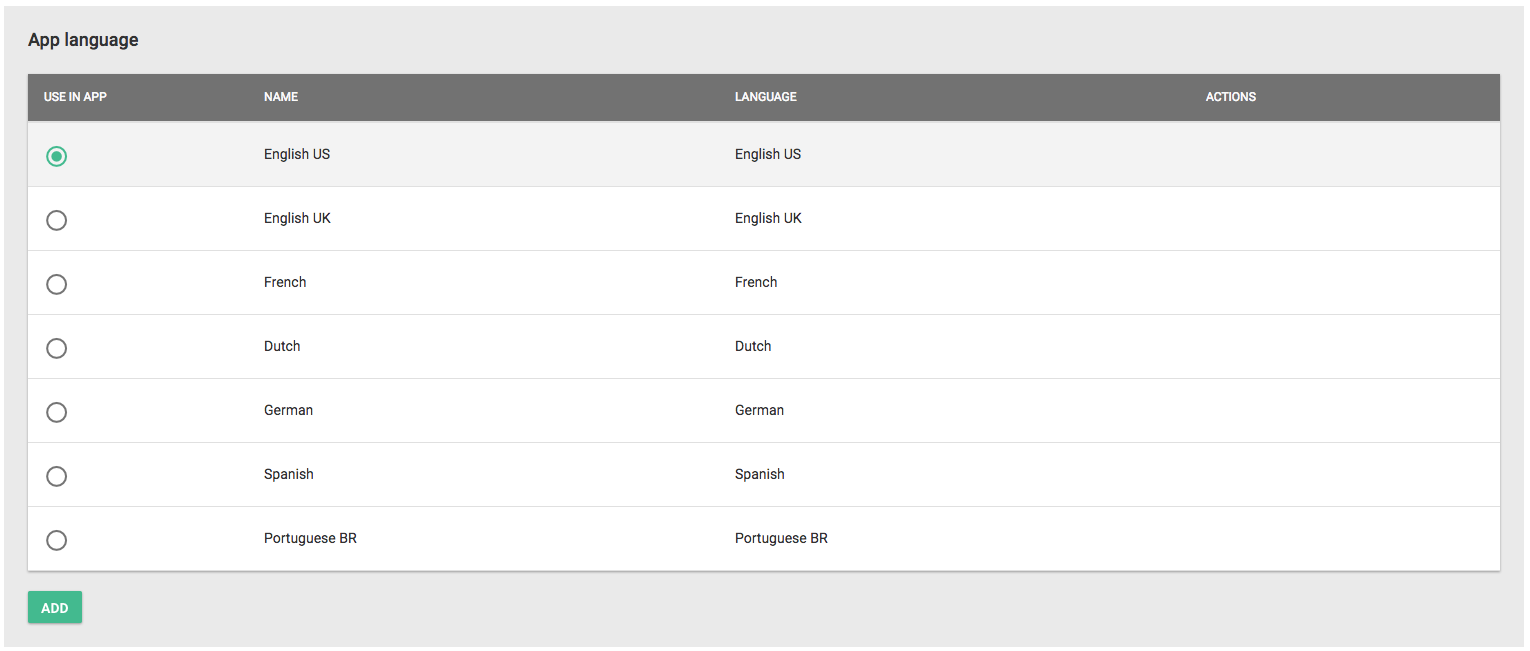The image size is (1530, 651).
Task: Click the Portuguese BR name cell
Action: click(x=310, y=538)
